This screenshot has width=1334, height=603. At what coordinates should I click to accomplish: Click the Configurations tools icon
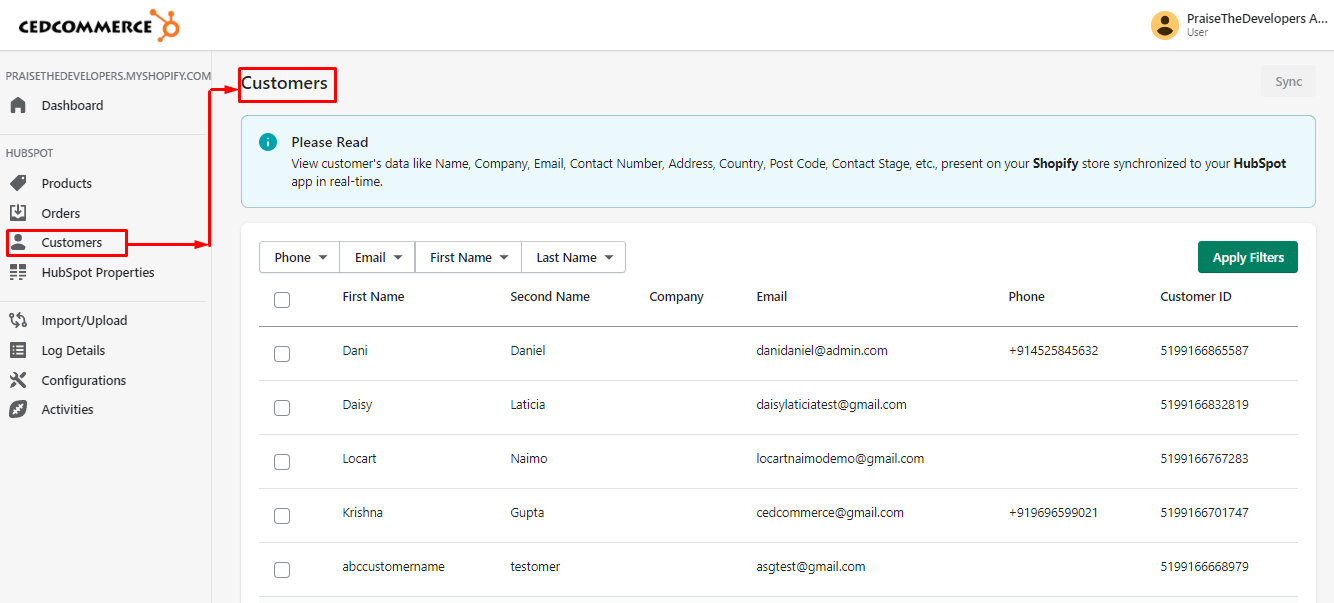[x=18, y=380]
